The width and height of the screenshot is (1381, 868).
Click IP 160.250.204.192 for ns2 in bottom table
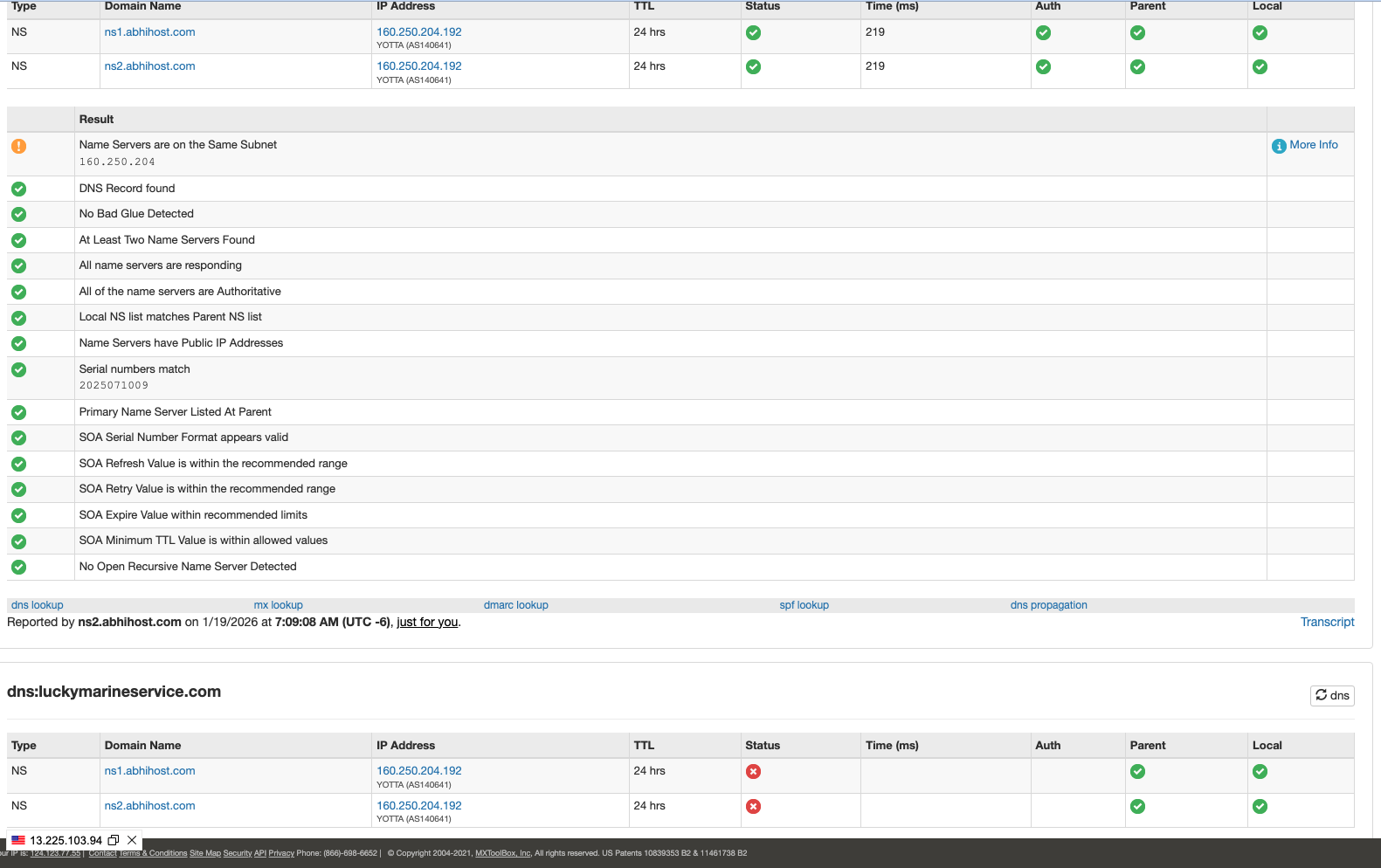418,805
